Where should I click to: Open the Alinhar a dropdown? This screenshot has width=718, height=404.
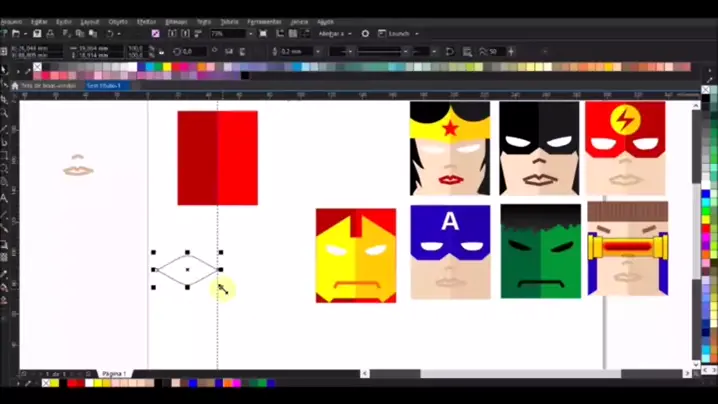[335, 34]
